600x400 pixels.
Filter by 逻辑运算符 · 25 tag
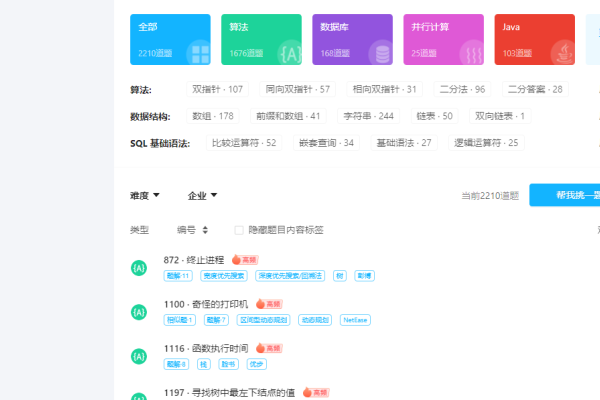[486, 143]
